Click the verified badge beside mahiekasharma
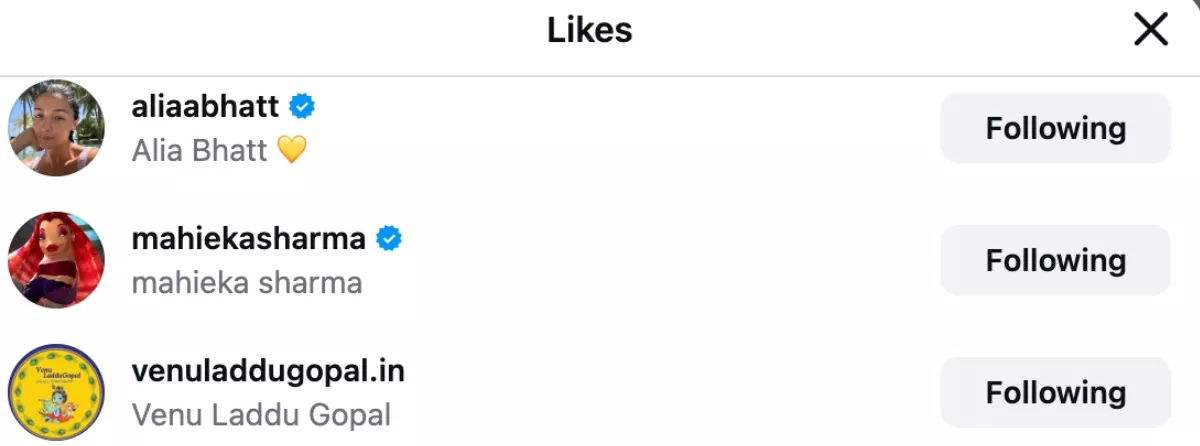The image size is (1200, 446). [x=388, y=239]
